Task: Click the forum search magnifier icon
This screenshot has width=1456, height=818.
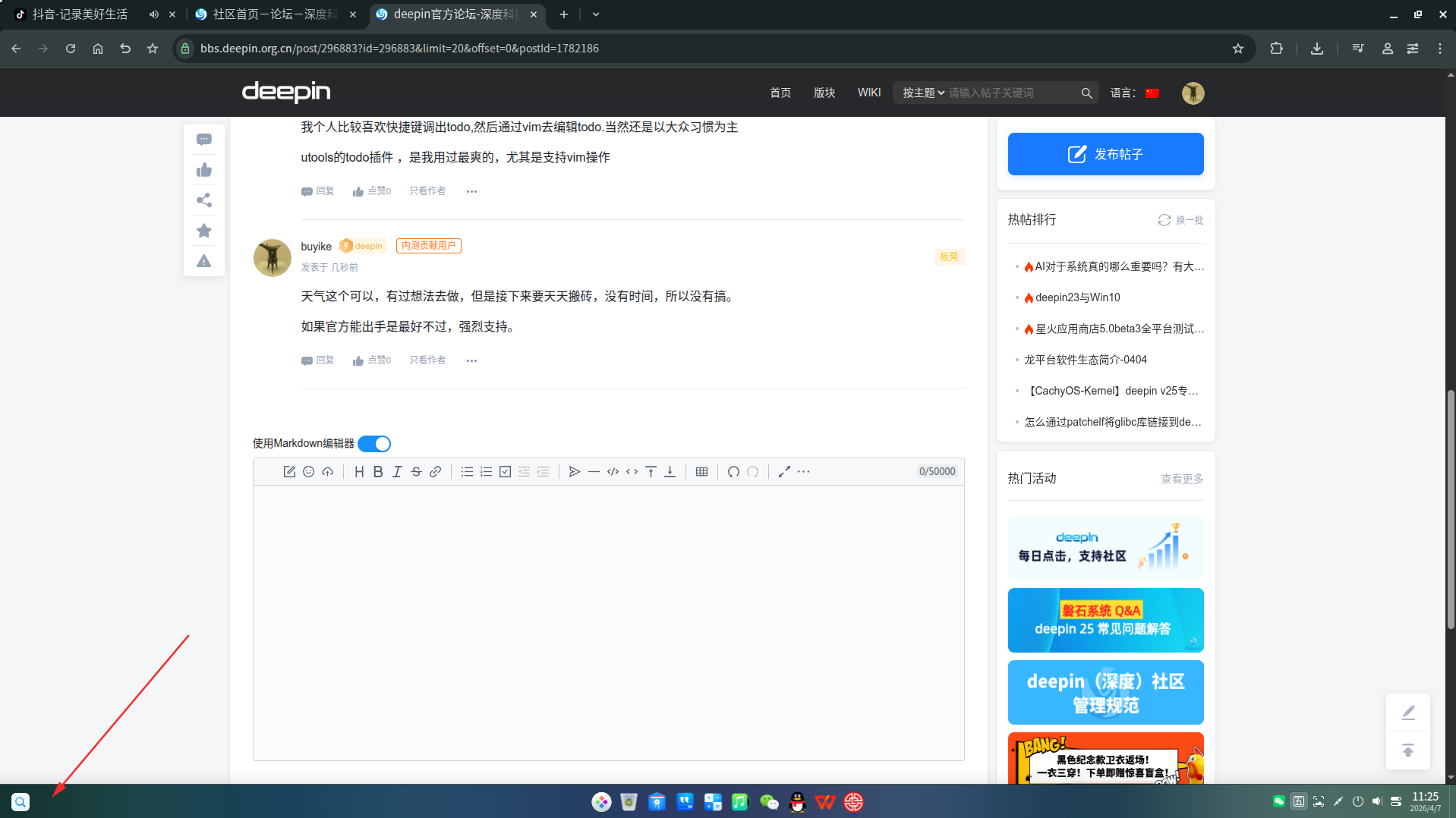Action: click(1086, 93)
